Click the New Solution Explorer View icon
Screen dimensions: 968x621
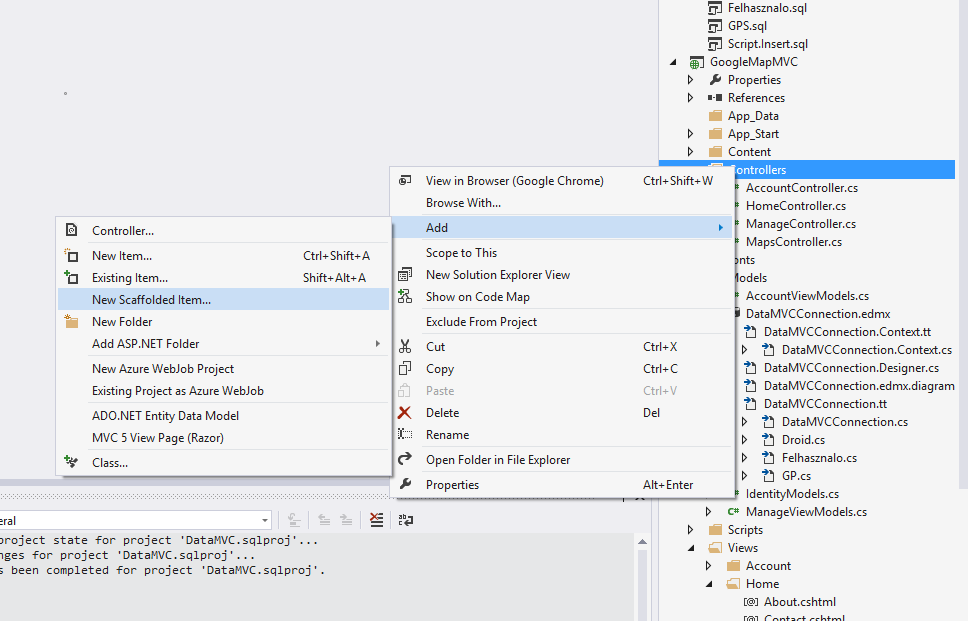(x=405, y=275)
